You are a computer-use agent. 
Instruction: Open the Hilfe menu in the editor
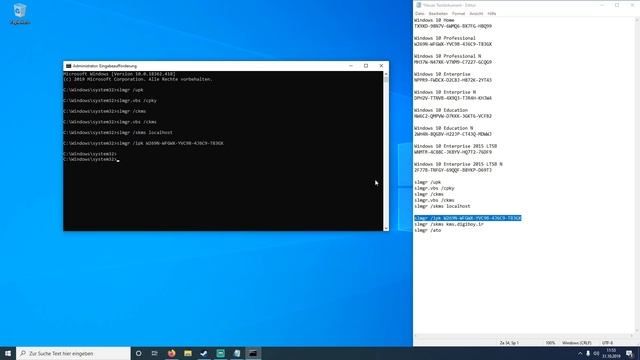(491, 13)
